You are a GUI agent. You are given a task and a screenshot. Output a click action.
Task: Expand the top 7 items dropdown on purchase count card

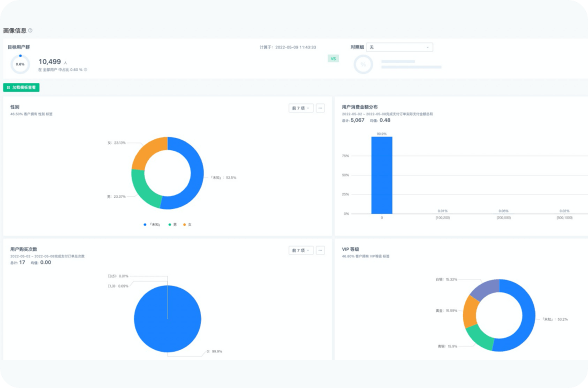301,250
